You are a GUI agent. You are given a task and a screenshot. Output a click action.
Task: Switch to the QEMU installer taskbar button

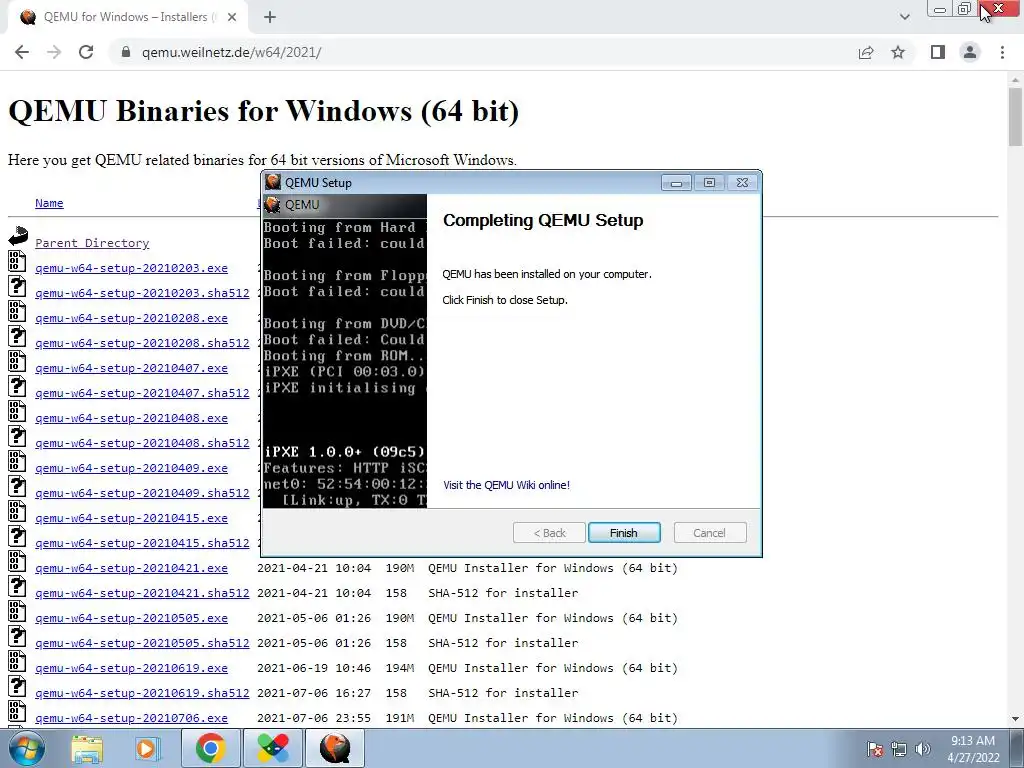[335, 748]
